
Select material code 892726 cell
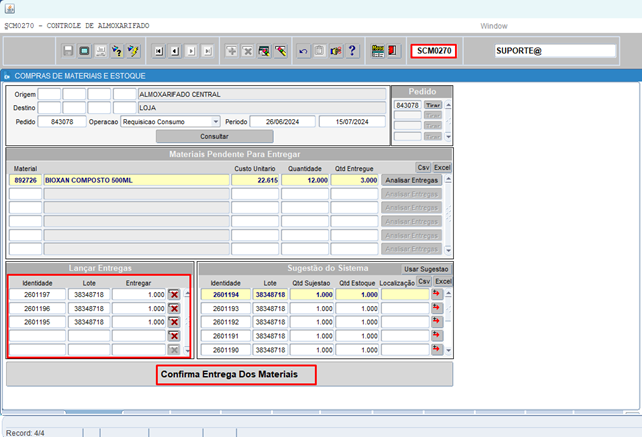point(25,180)
